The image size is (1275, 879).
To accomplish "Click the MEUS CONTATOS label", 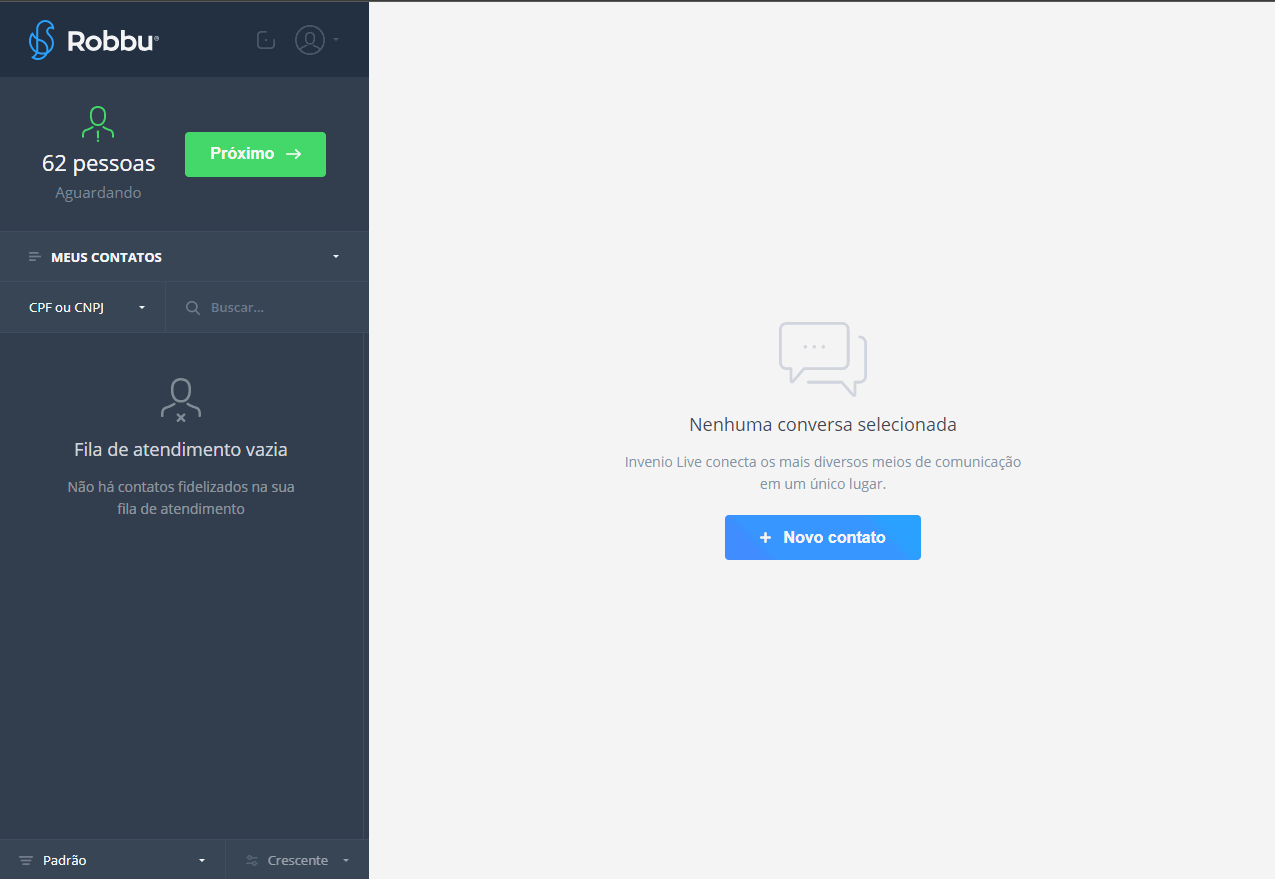I will point(106,257).
